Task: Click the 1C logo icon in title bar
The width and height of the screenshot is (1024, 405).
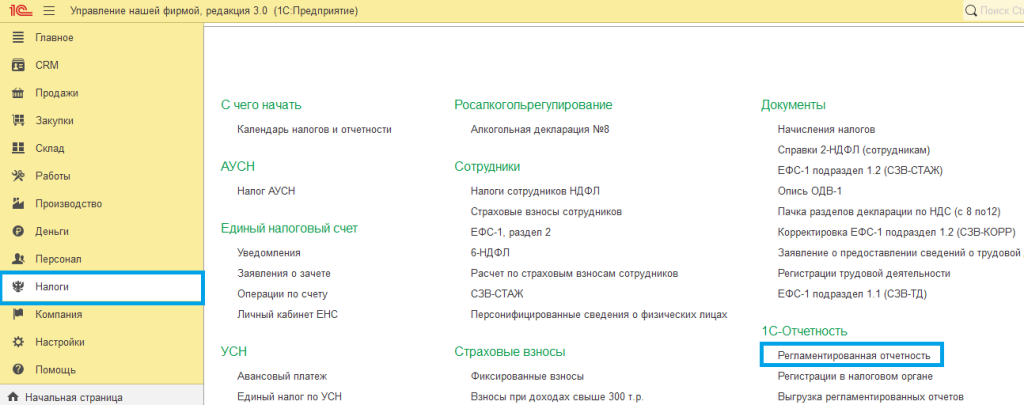Action: point(20,11)
